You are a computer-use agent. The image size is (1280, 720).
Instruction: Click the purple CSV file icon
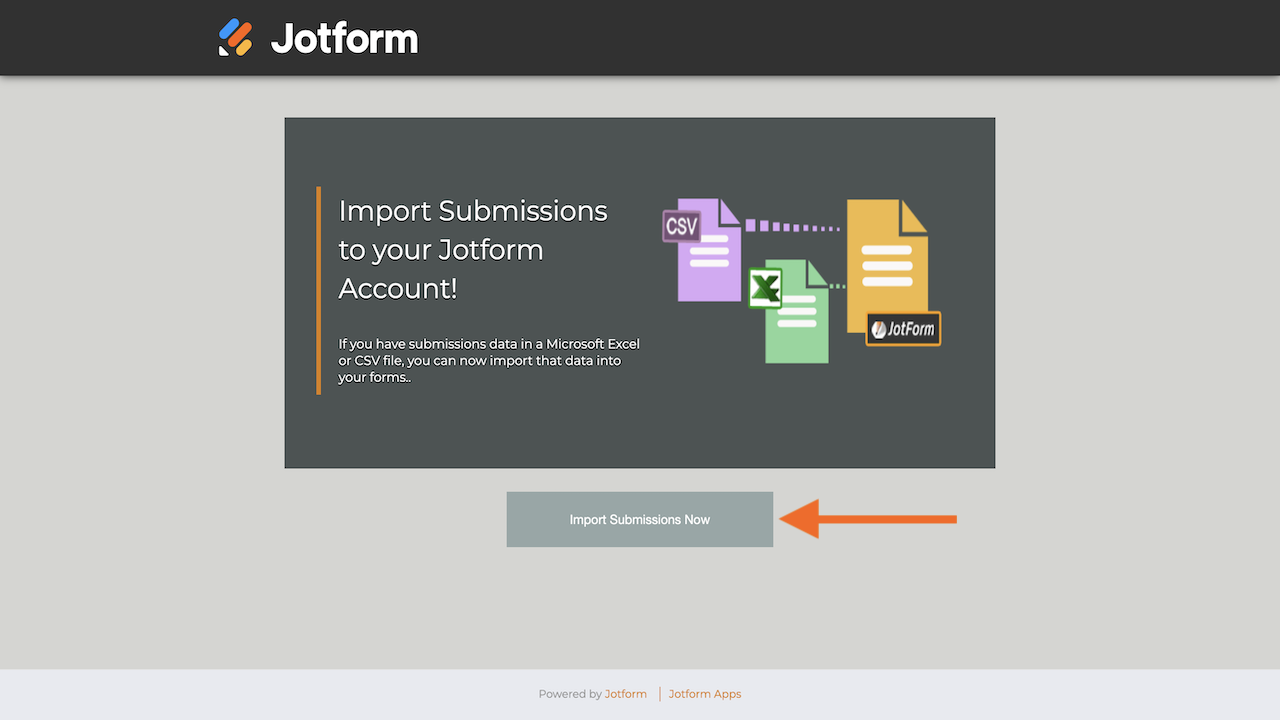[x=702, y=249]
